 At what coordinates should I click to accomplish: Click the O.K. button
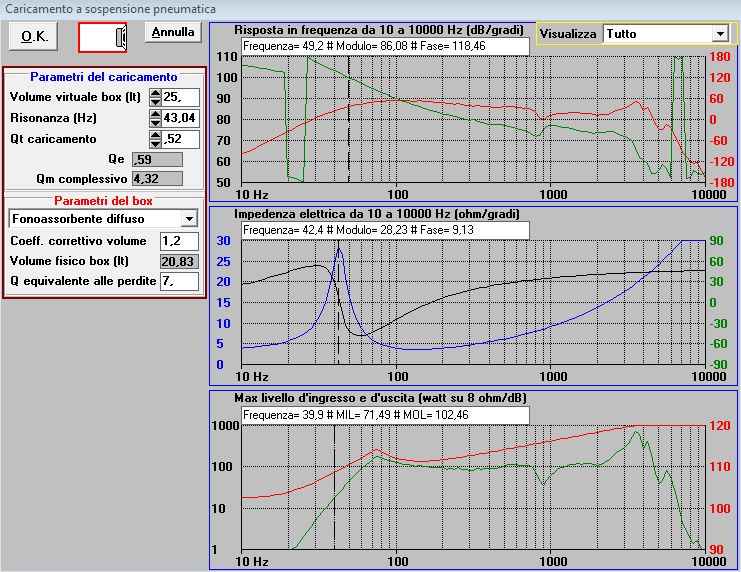pos(33,36)
